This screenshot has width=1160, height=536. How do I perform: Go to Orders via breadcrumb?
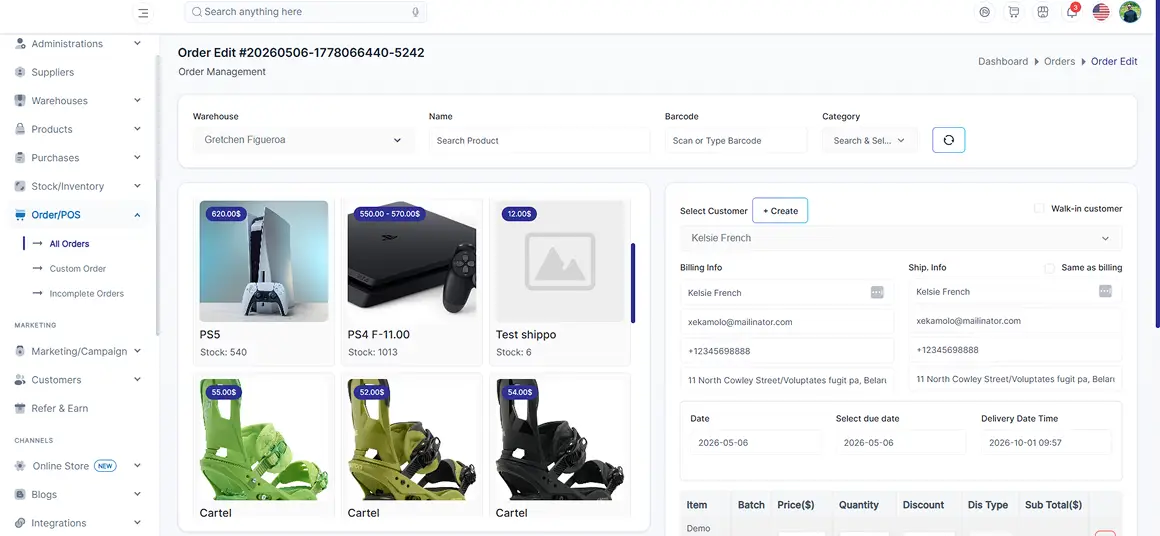click(x=1059, y=61)
